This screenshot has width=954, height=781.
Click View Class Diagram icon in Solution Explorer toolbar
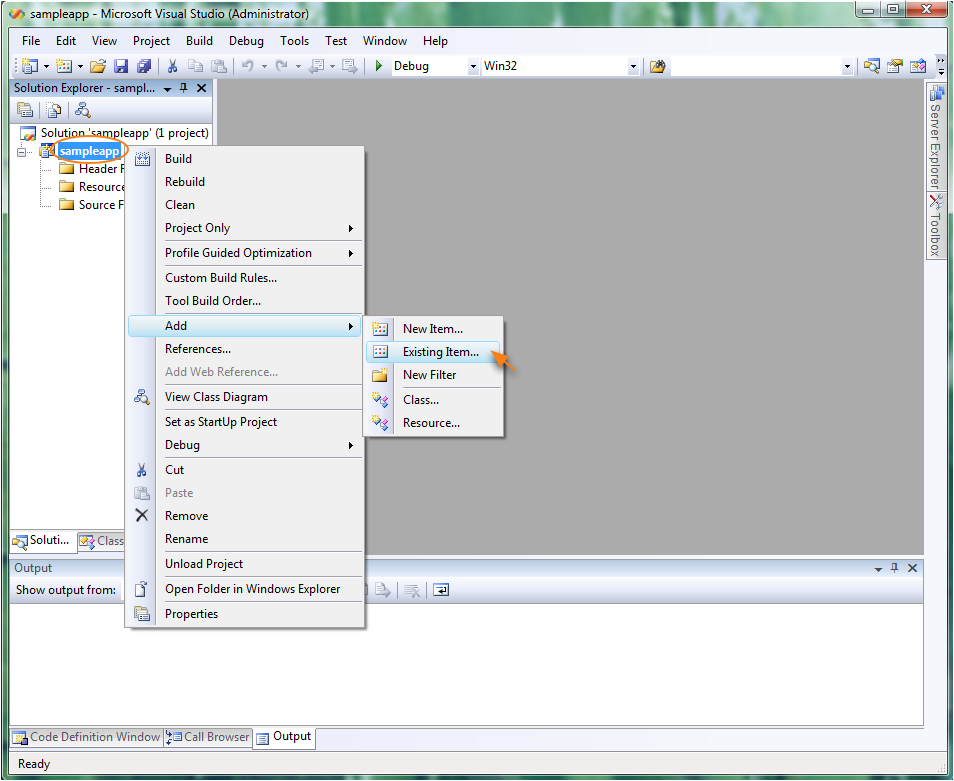point(82,110)
